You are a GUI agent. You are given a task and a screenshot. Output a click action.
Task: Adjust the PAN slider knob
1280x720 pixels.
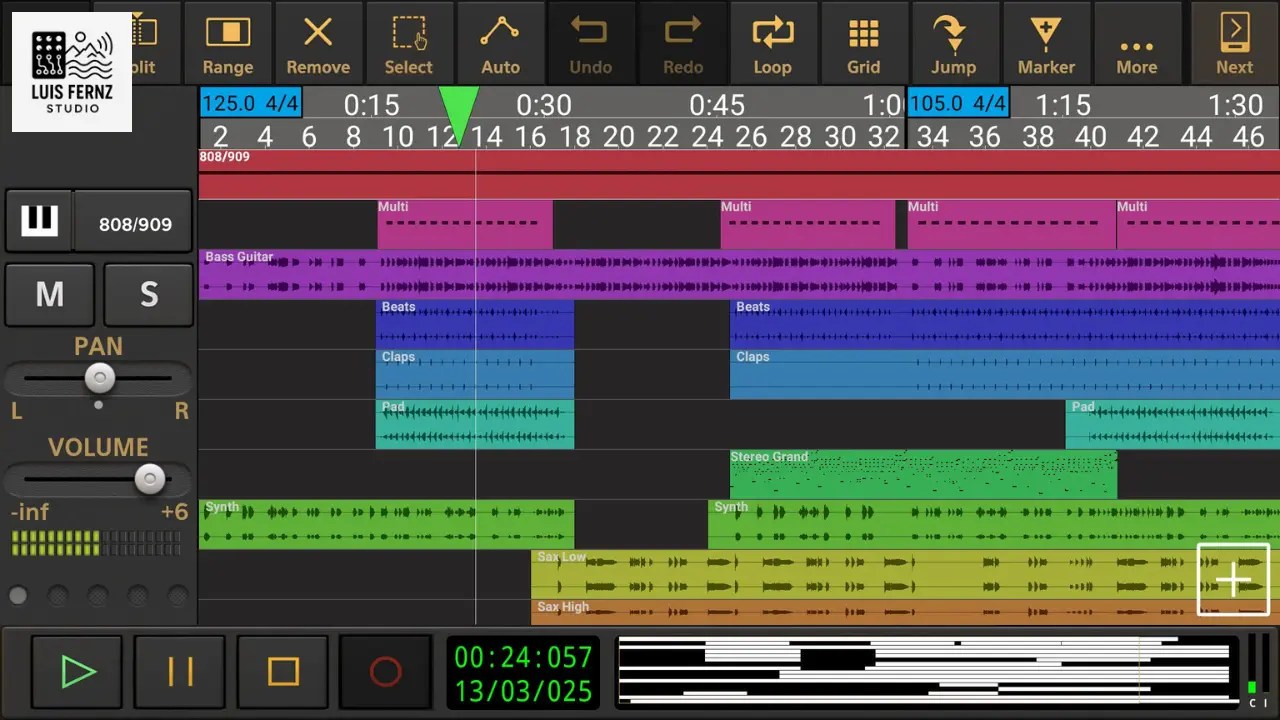pos(99,378)
